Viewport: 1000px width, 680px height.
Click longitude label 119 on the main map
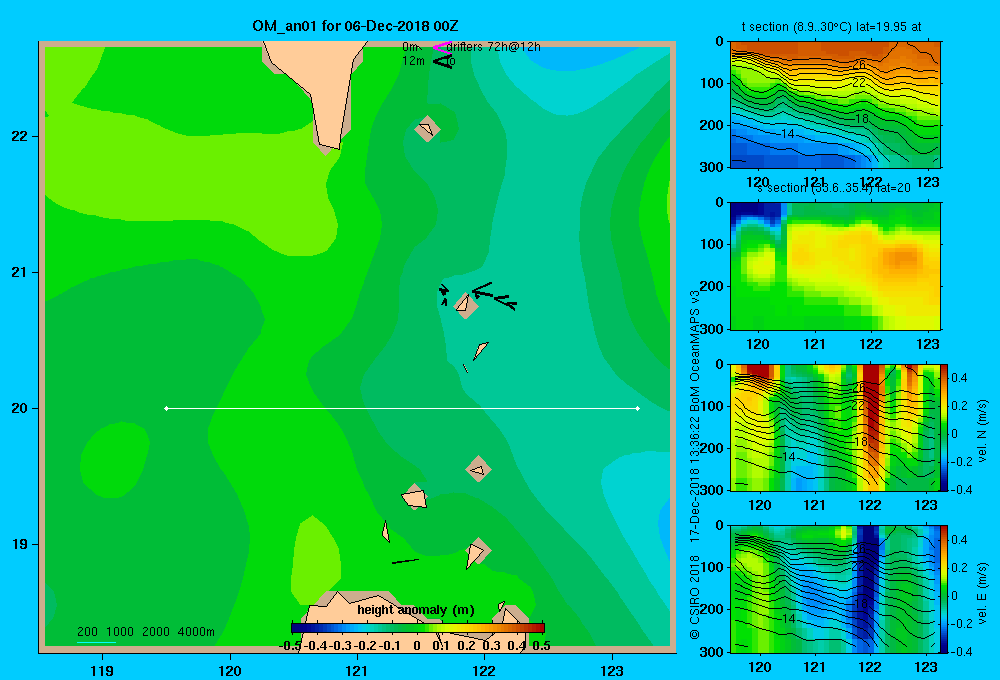coord(102,670)
